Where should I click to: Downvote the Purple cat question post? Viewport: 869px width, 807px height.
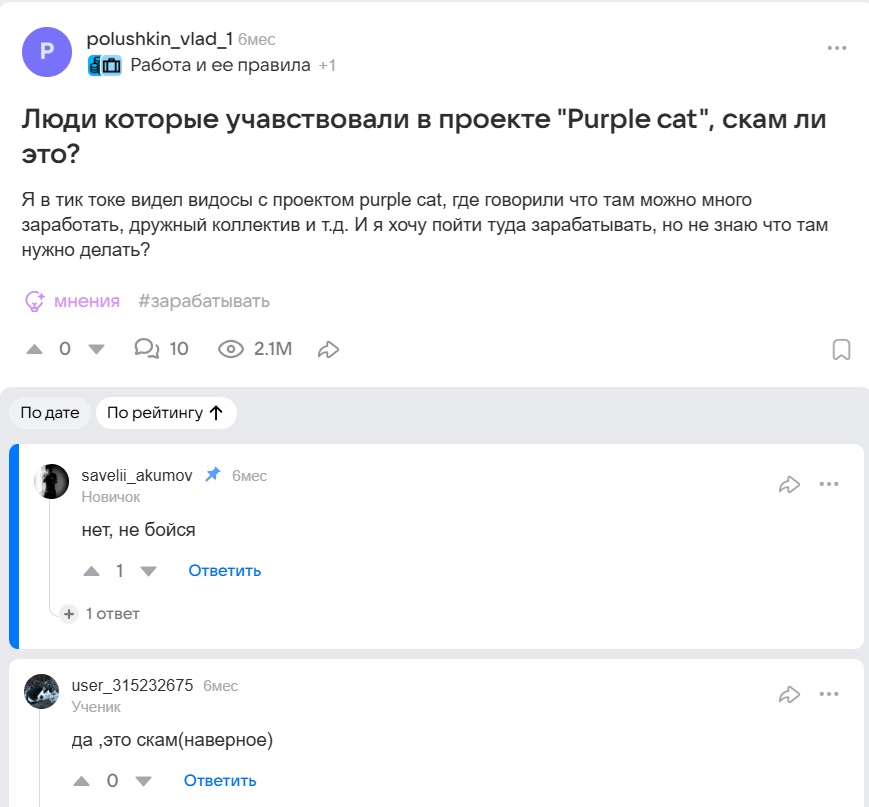(96, 349)
